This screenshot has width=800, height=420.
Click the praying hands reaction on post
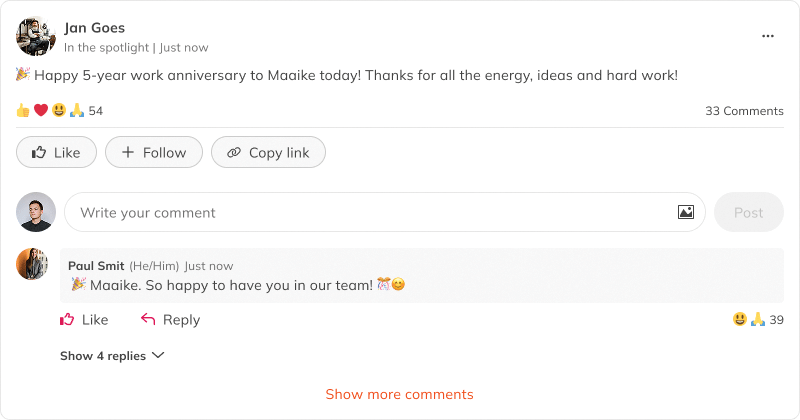[76, 110]
